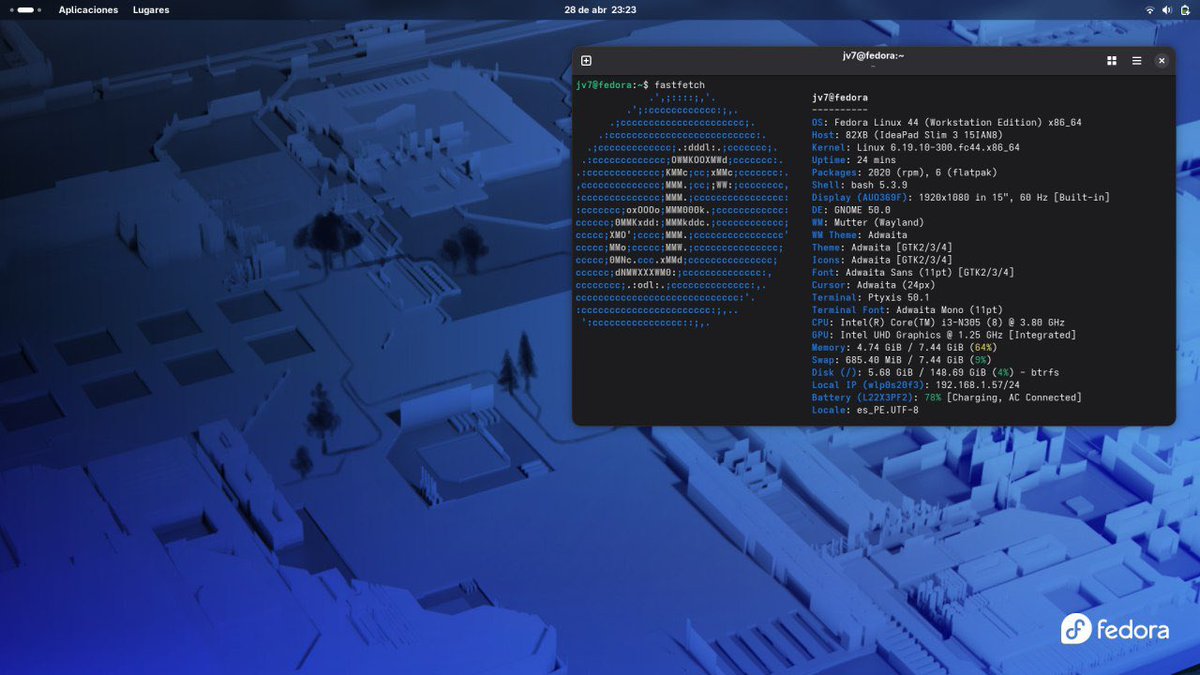Click the OS line showing Fedora Linux 44
The height and width of the screenshot is (675, 1200).
947,123
